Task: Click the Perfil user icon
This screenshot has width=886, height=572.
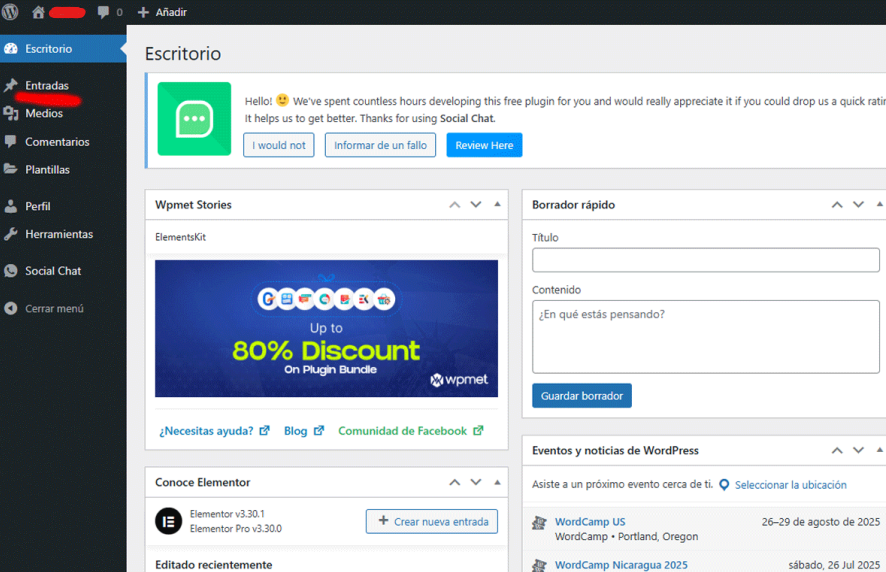Action: point(11,206)
